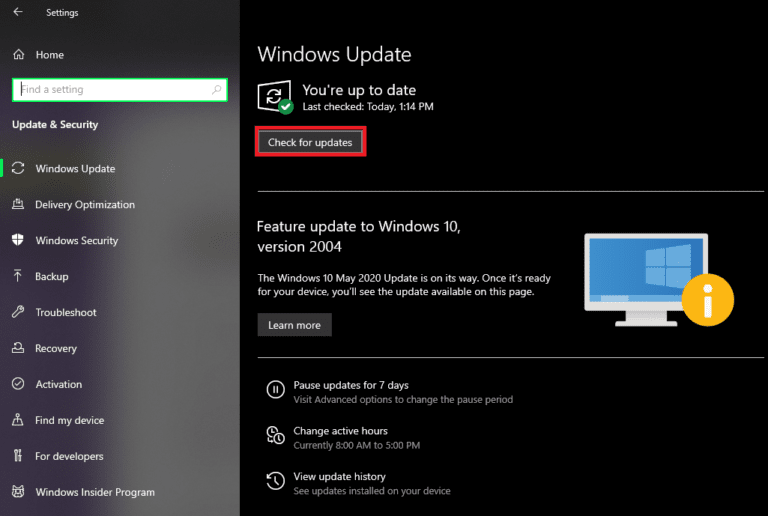Go to the Activation section
This screenshot has width=768, height=516.
pyautogui.click(x=59, y=385)
